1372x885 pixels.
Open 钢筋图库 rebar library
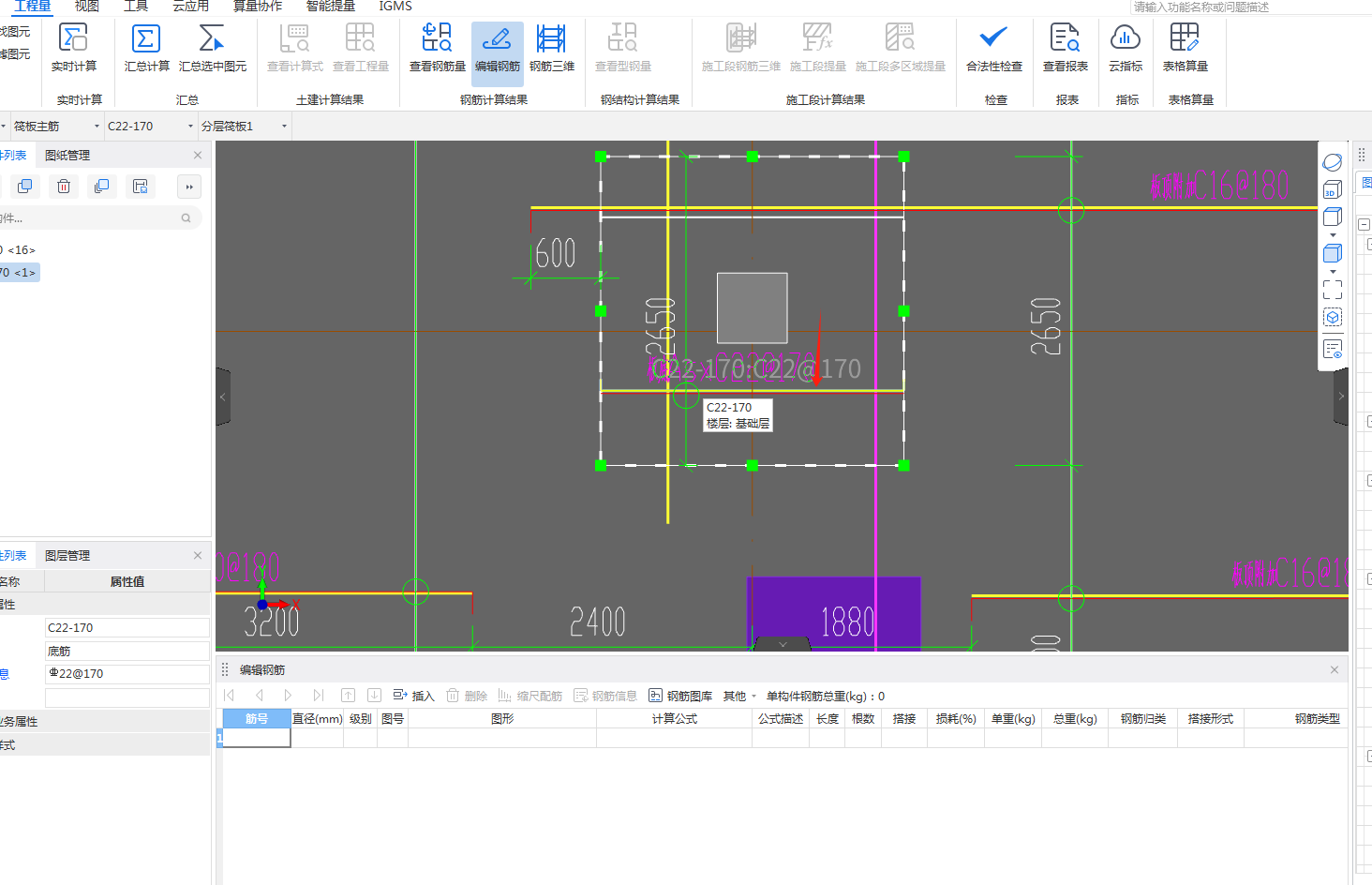point(680,696)
